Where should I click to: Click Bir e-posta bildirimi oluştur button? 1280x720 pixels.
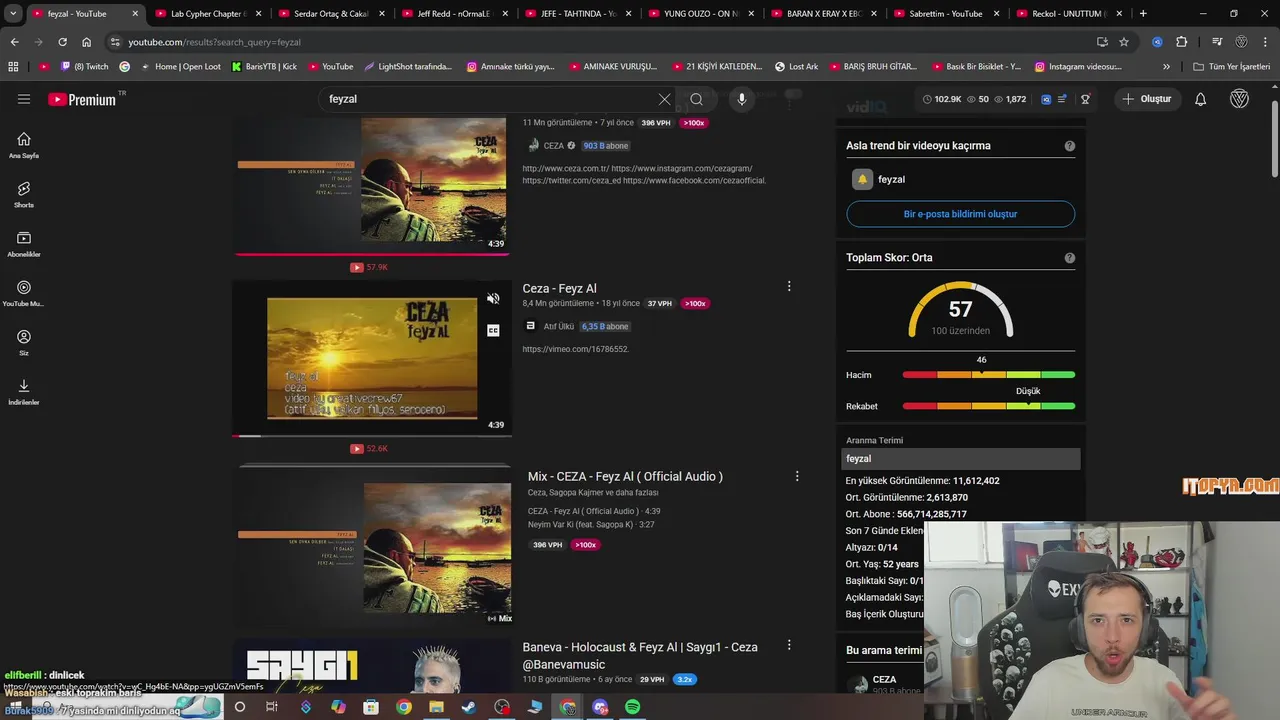(x=960, y=214)
